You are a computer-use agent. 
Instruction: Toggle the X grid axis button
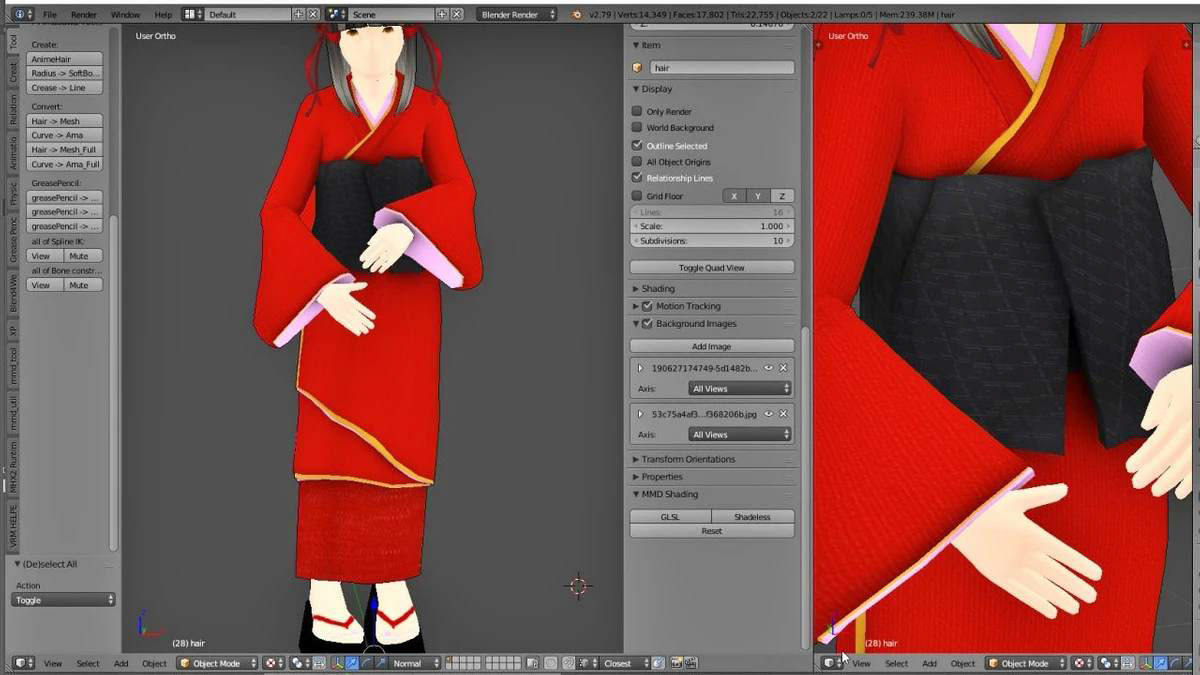[734, 196]
